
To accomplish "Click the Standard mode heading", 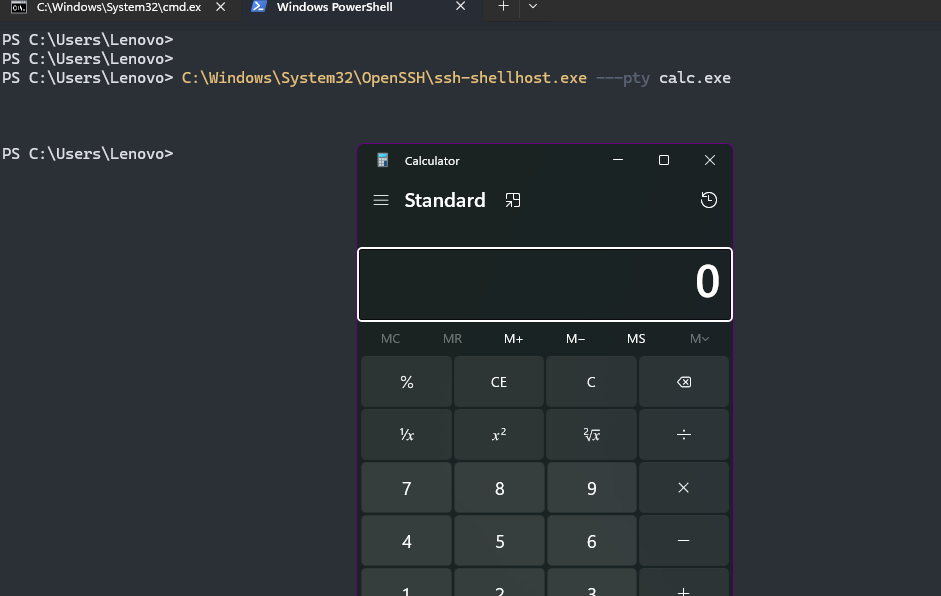I will [x=445, y=200].
